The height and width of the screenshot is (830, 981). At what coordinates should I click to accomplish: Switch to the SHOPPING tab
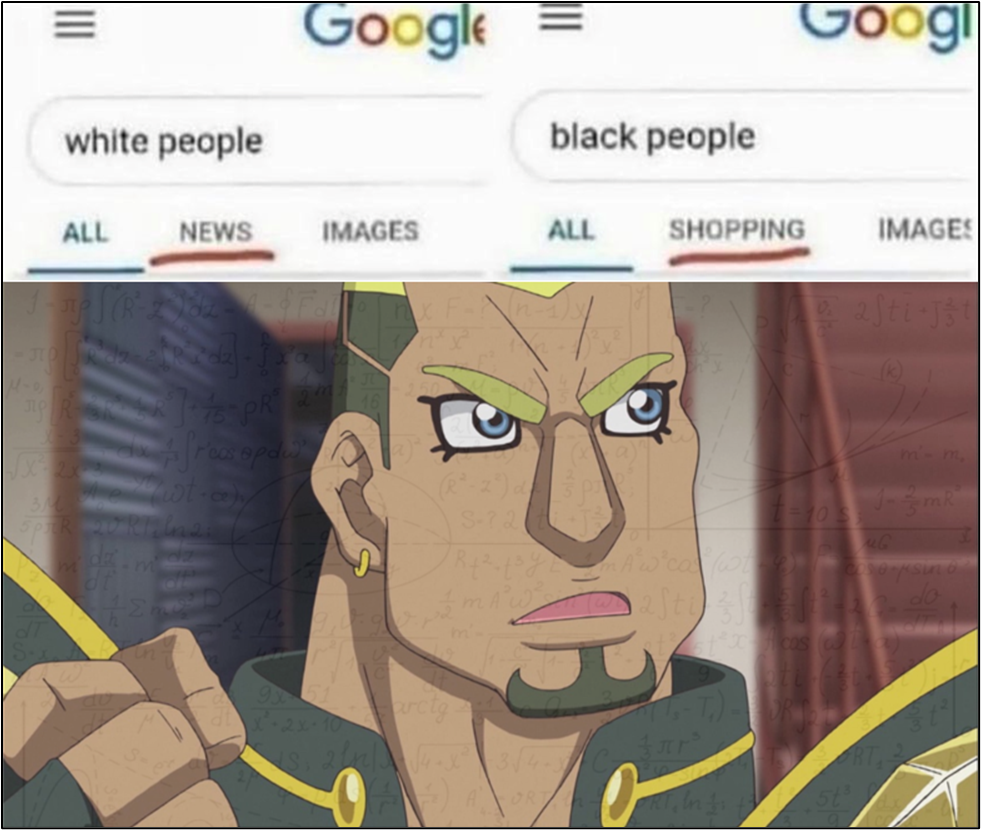pos(737,230)
